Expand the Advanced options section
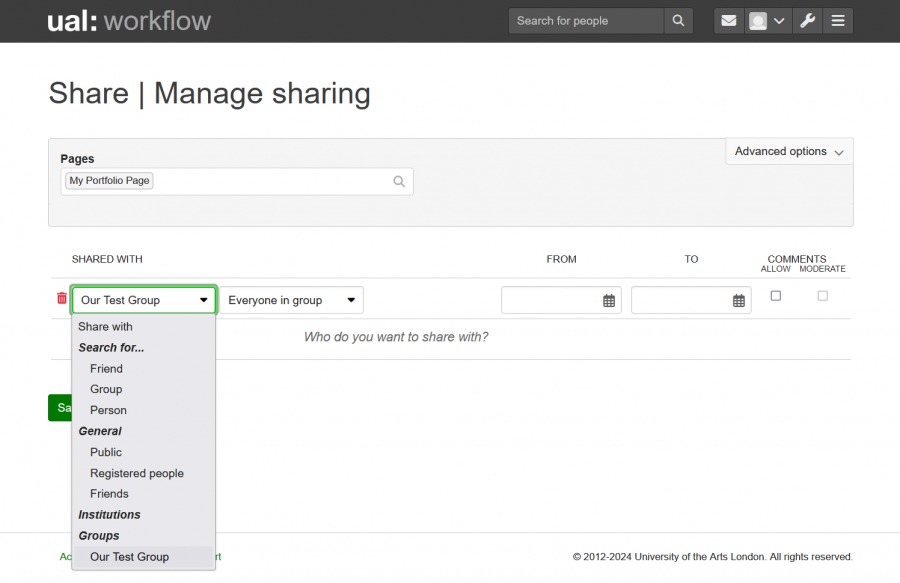Image resolution: width=900 pixels, height=583 pixels. [x=788, y=151]
